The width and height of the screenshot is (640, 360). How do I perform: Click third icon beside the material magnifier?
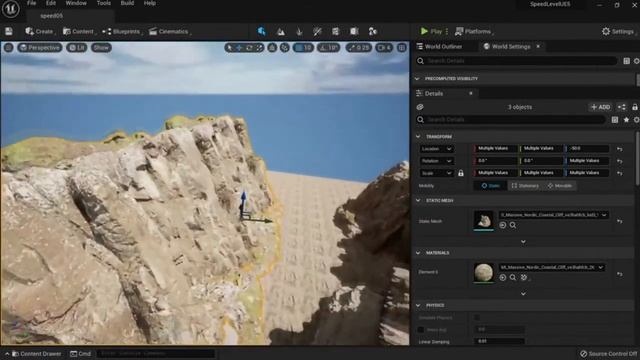[x=524, y=278]
